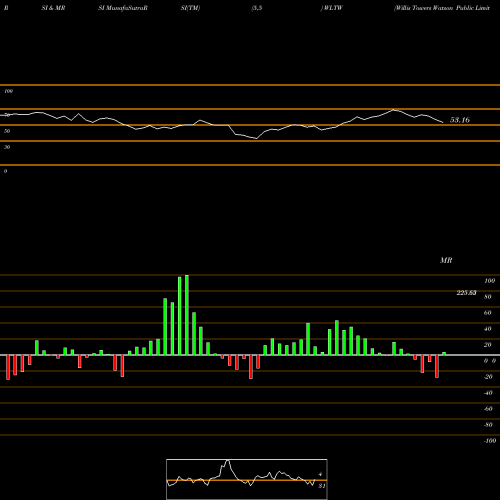500x500 pixels.
Task: Click the 53.16 RSI value label
Action: [460, 120]
